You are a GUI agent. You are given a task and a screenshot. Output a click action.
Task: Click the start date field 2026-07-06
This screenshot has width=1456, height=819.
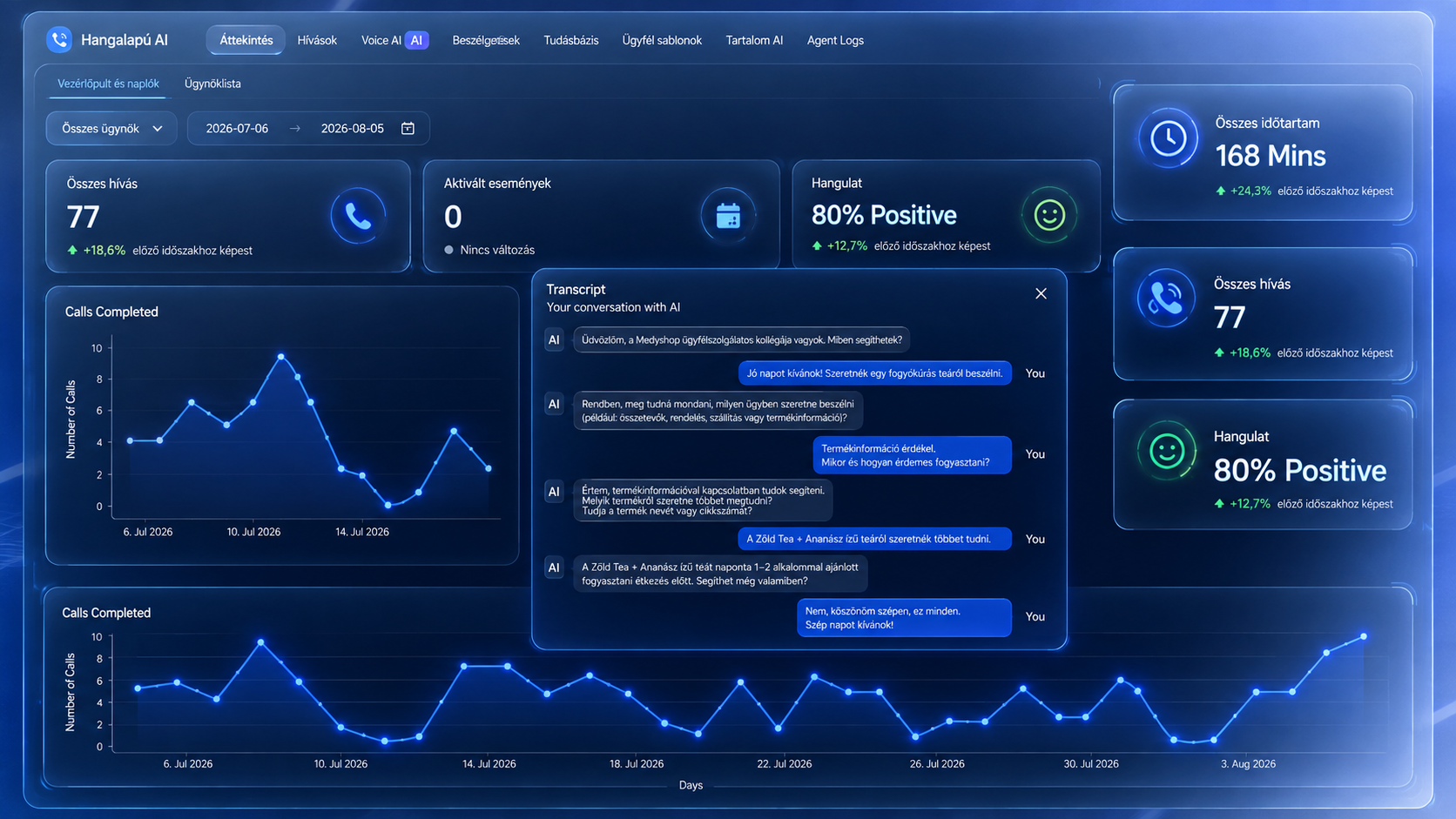(237, 128)
